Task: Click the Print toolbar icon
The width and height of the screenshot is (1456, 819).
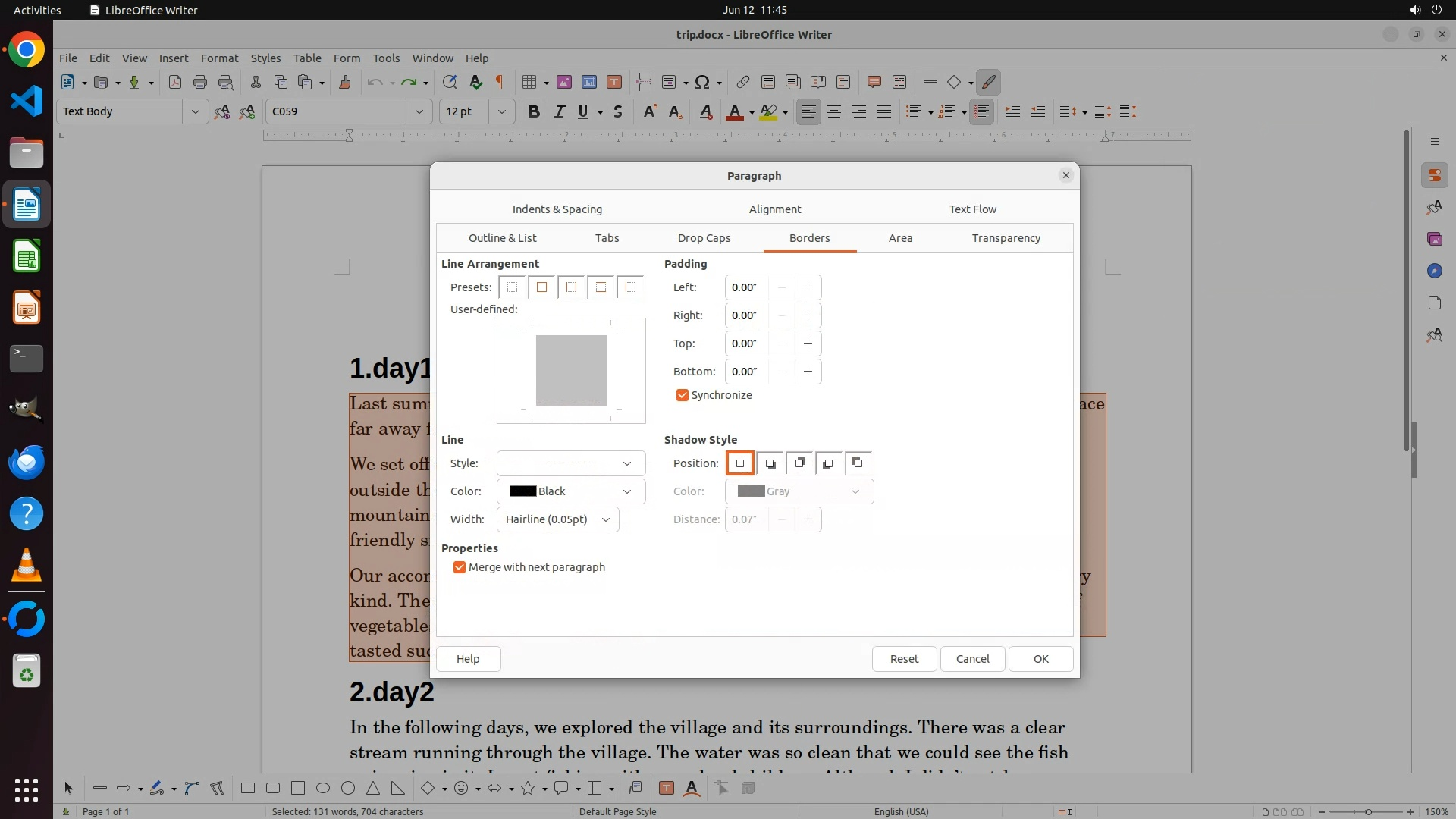Action: point(200,82)
